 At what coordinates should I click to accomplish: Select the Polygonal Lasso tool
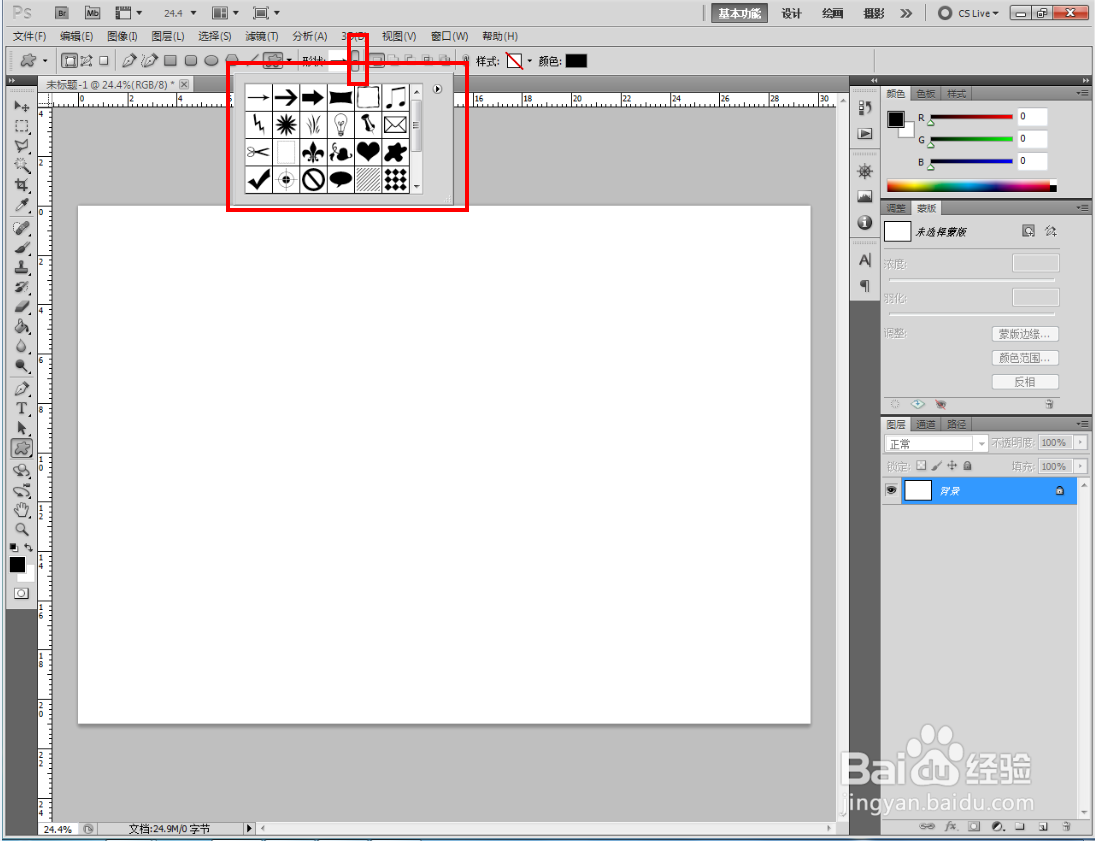22,146
